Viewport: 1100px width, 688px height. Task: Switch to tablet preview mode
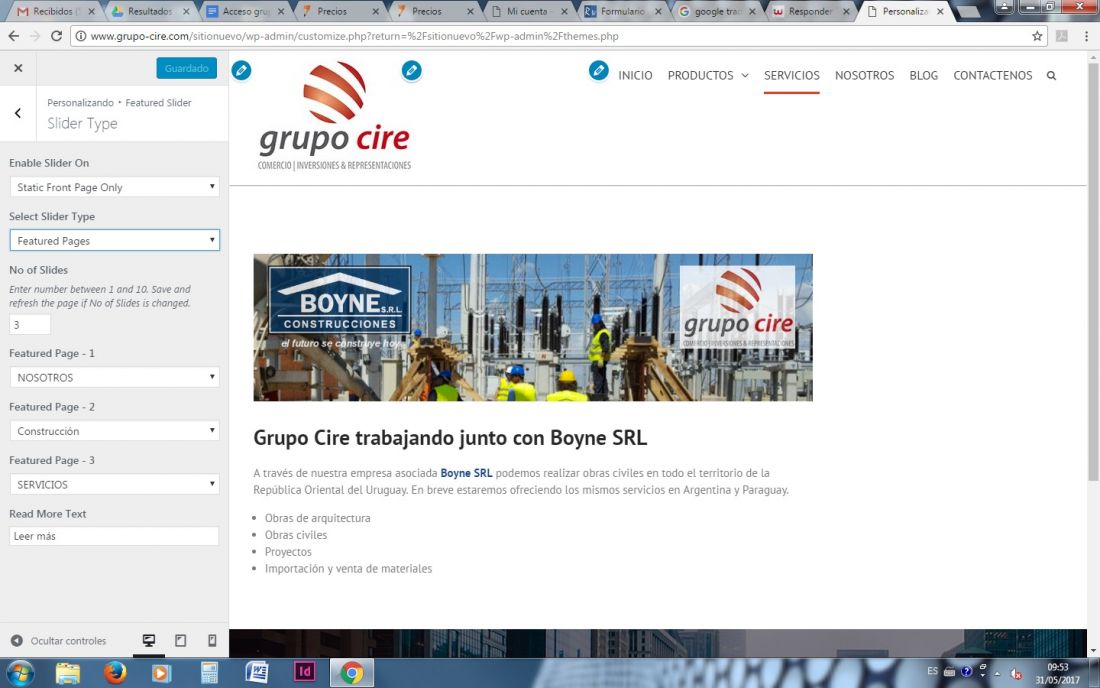tap(180, 640)
